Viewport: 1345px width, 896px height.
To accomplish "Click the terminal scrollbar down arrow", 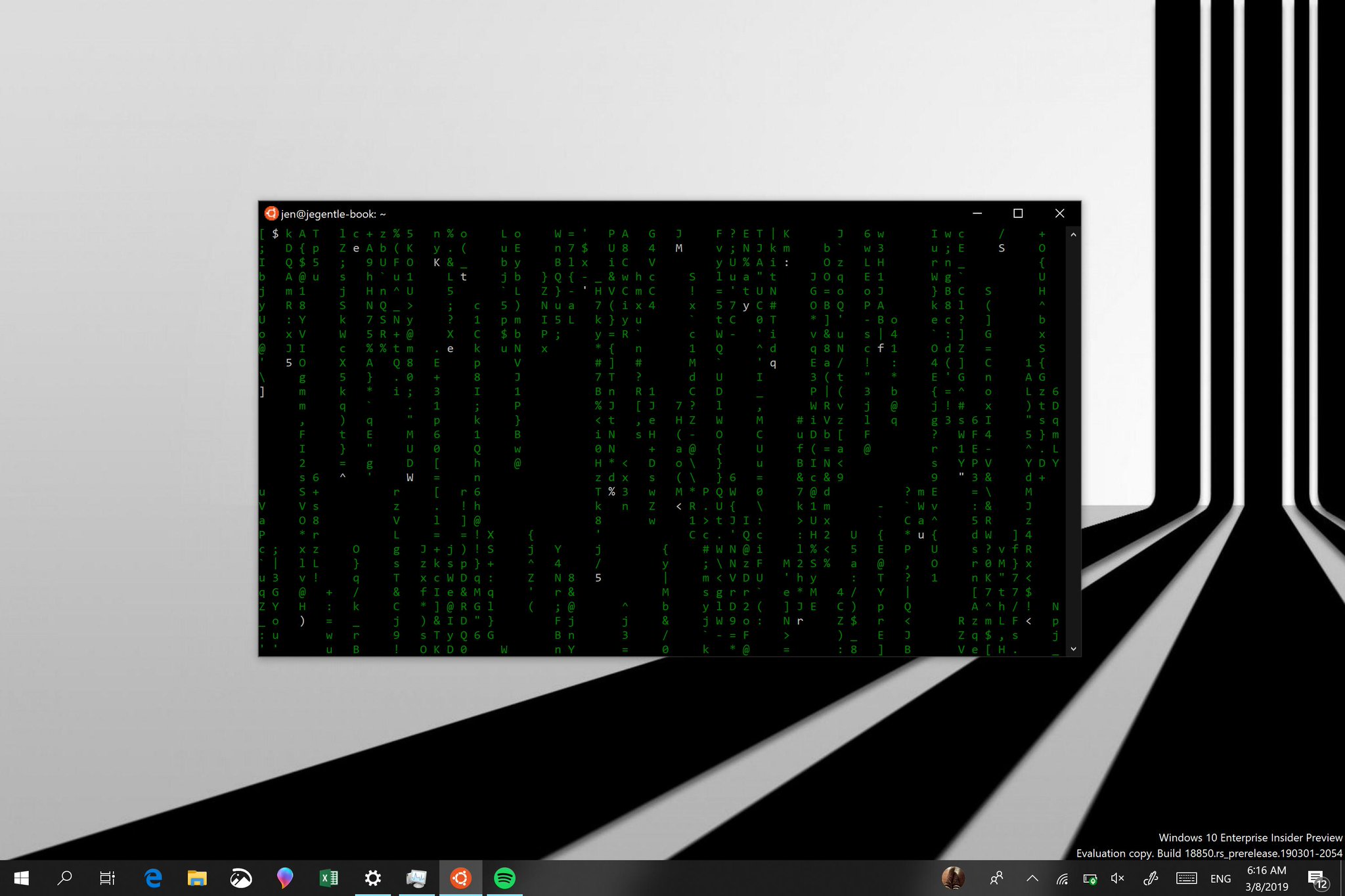I will (1073, 649).
